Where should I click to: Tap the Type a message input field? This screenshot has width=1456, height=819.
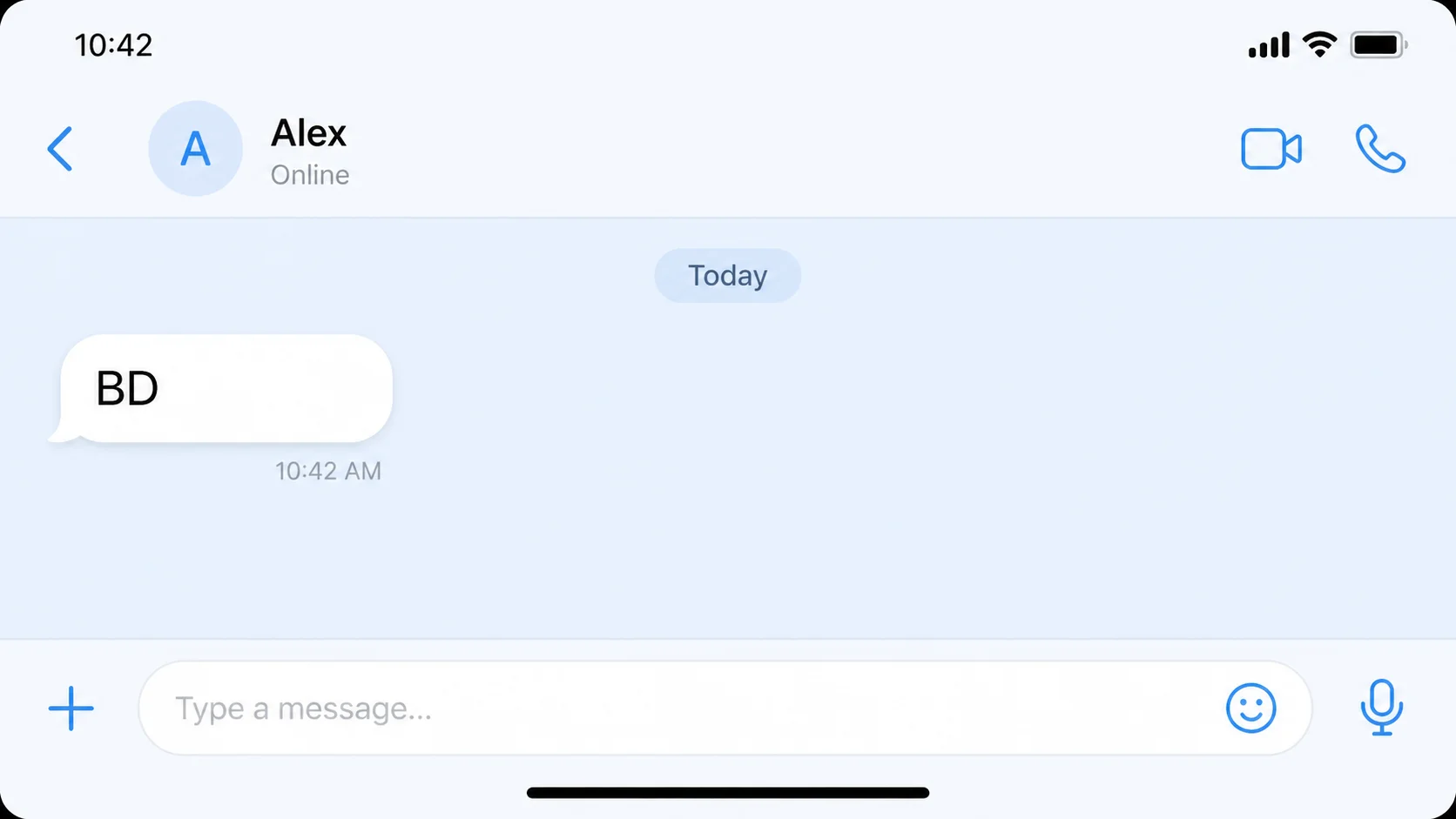coord(610,708)
